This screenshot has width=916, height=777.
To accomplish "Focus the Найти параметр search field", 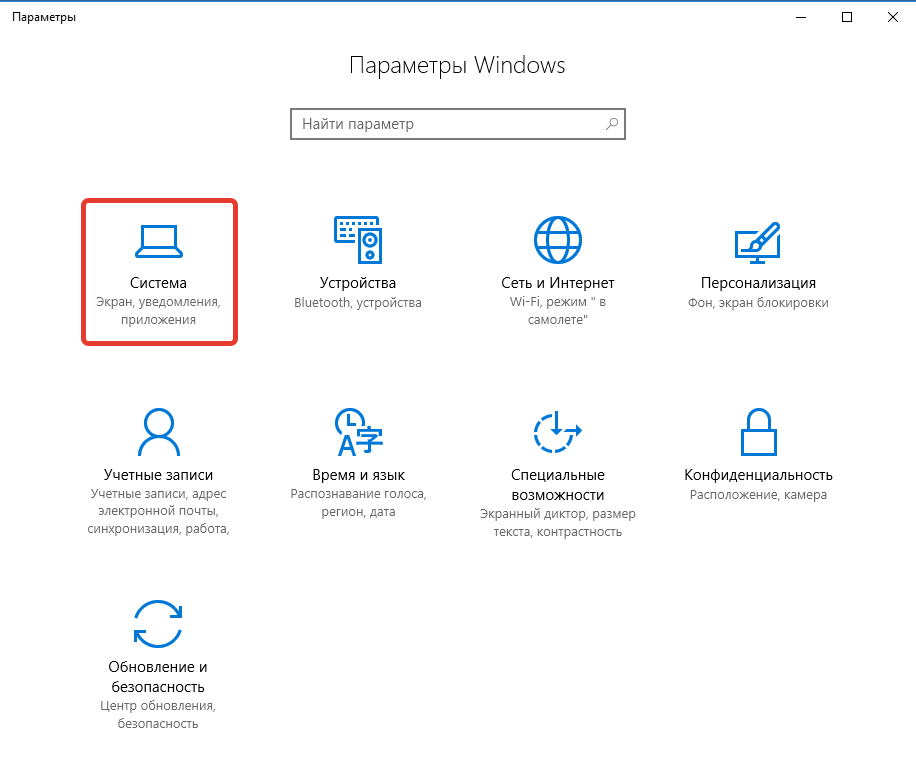I will click(458, 124).
